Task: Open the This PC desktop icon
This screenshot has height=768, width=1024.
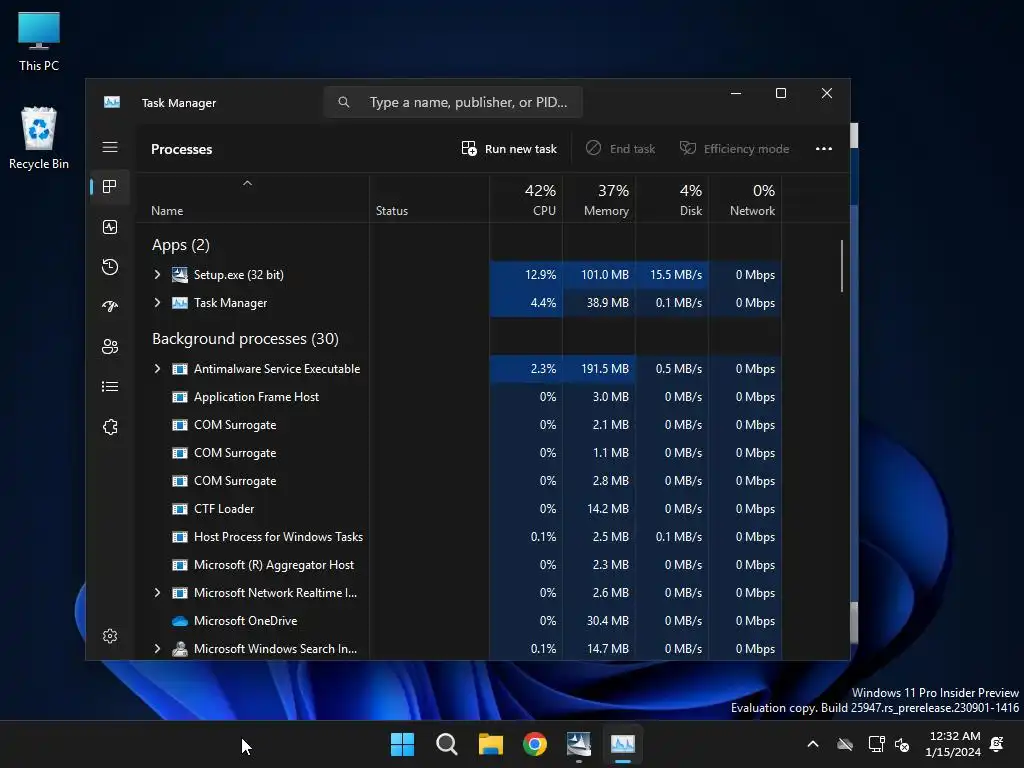Action: 39,41
